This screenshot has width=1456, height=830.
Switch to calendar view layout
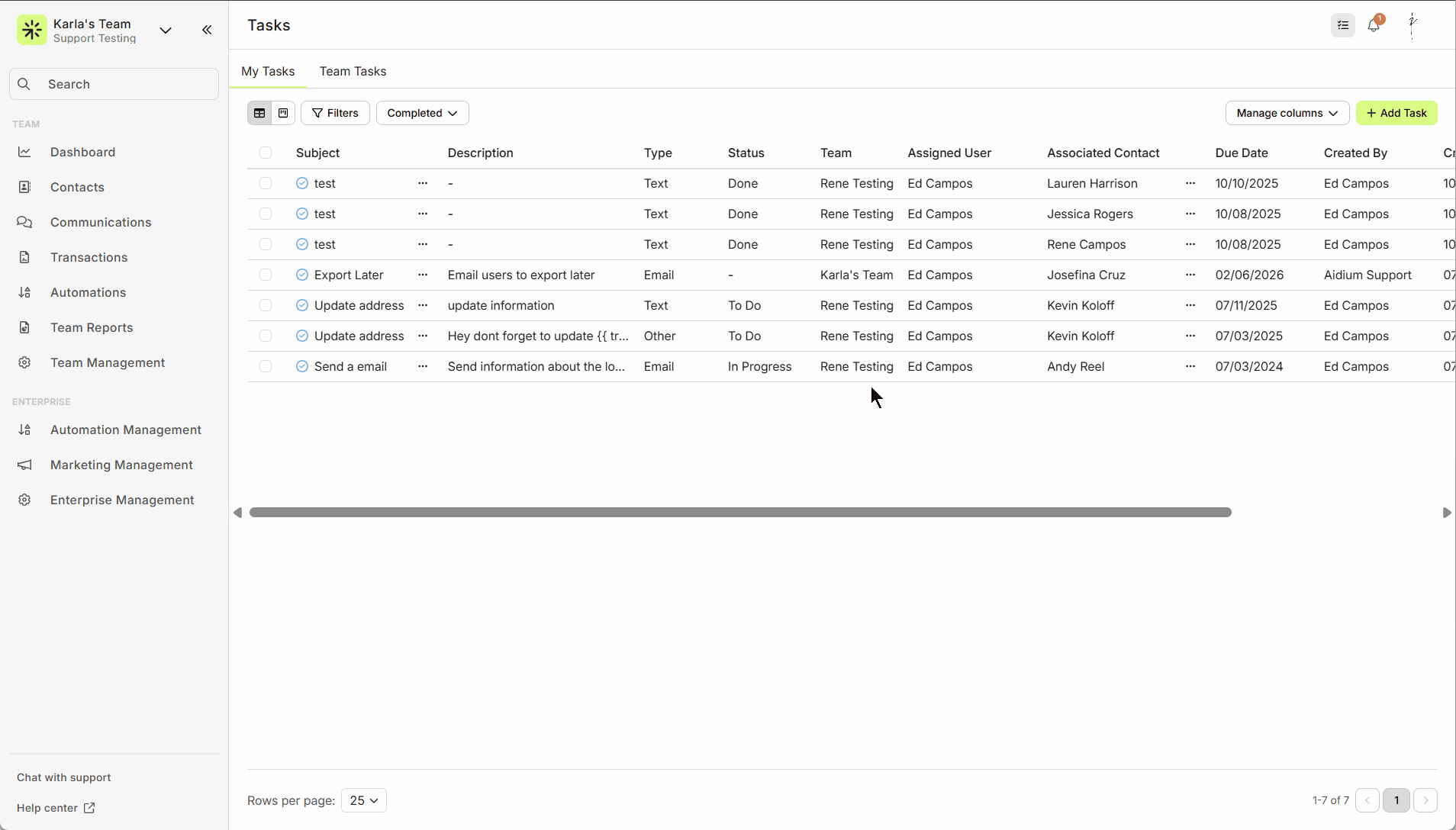pos(283,113)
